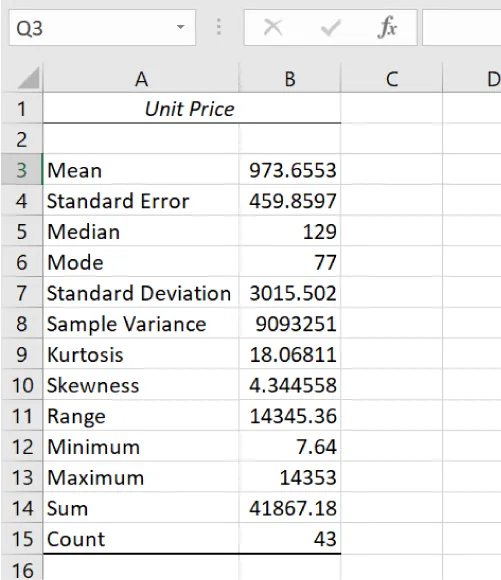Select row 6 header

(x=22, y=262)
